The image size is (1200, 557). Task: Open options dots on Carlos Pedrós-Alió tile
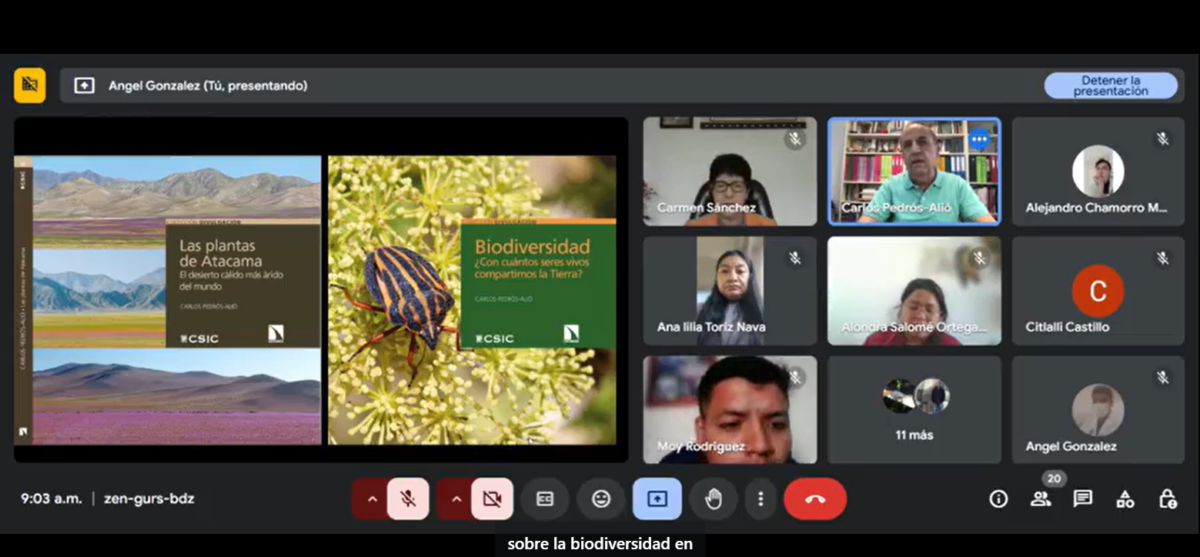tap(979, 140)
